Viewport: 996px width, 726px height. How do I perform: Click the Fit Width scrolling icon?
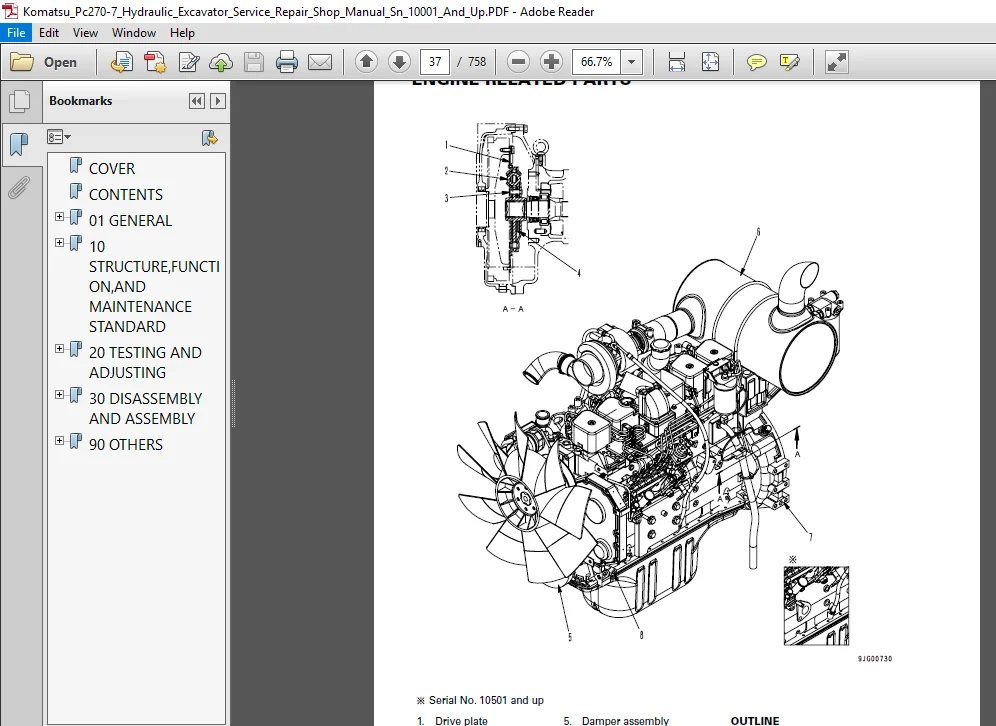click(x=676, y=62)
